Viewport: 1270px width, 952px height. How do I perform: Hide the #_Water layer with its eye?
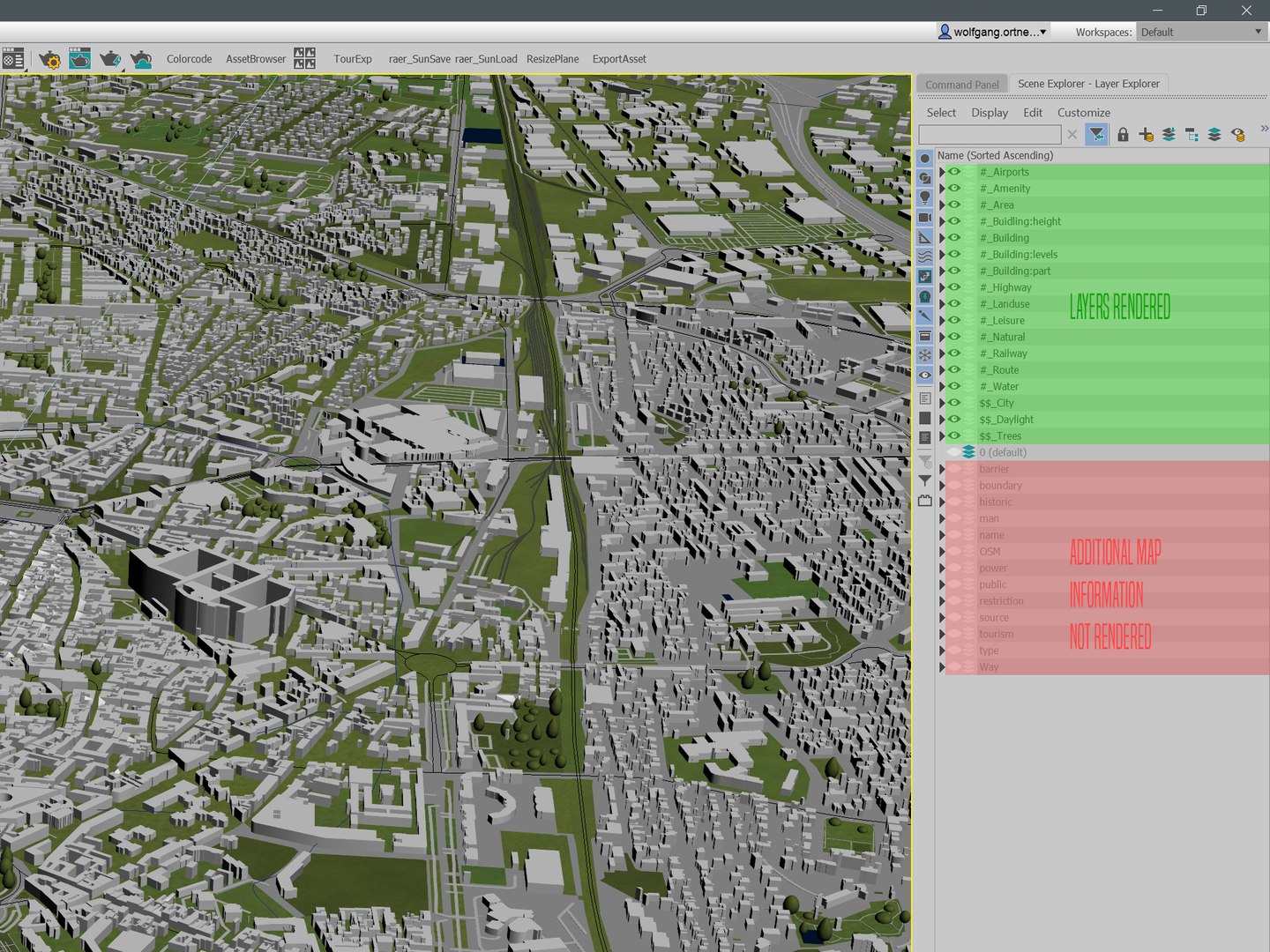point(954,386)
